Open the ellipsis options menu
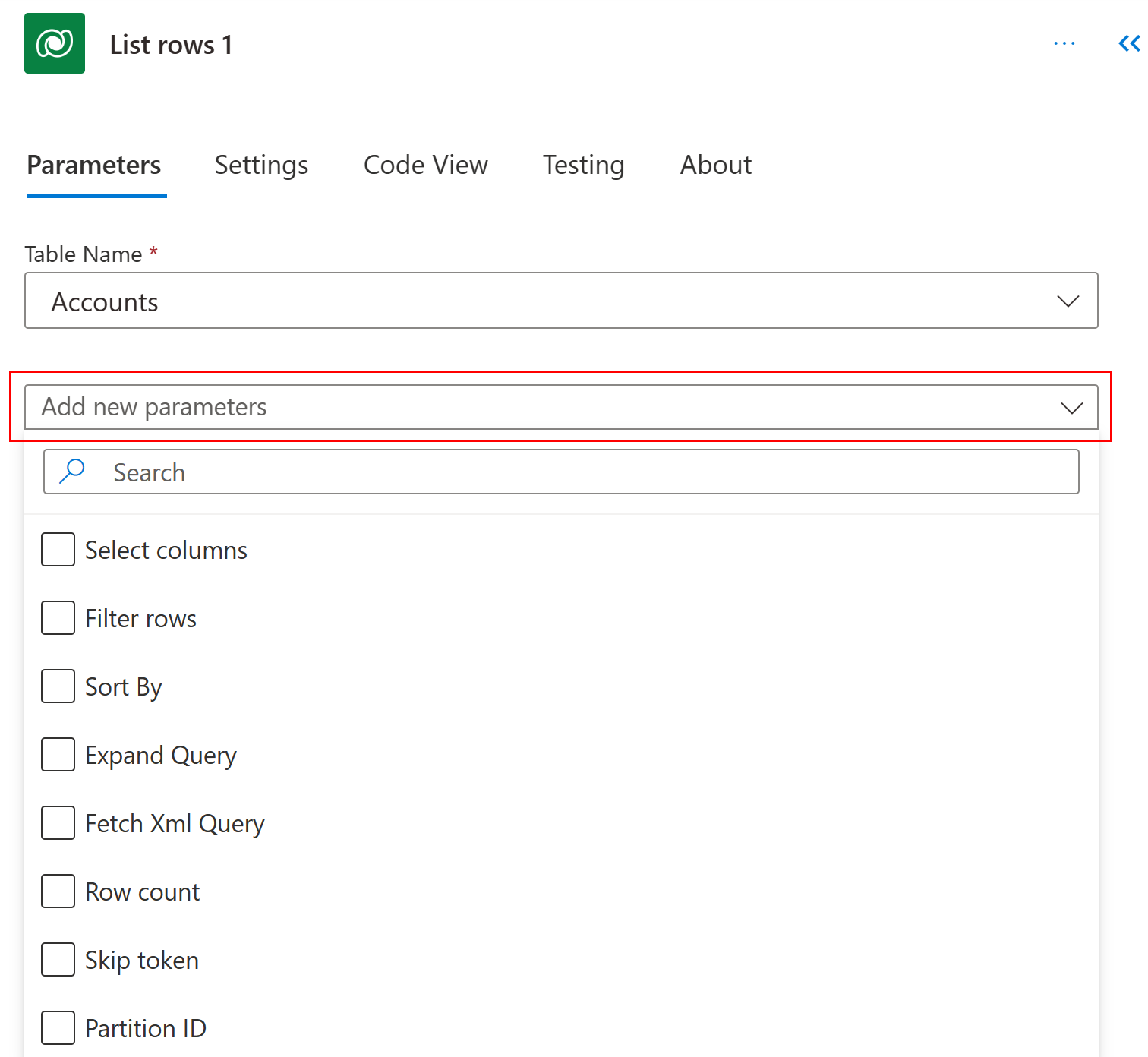The height and width of the screenshot is (1057, 1148). click(1064, 43)
